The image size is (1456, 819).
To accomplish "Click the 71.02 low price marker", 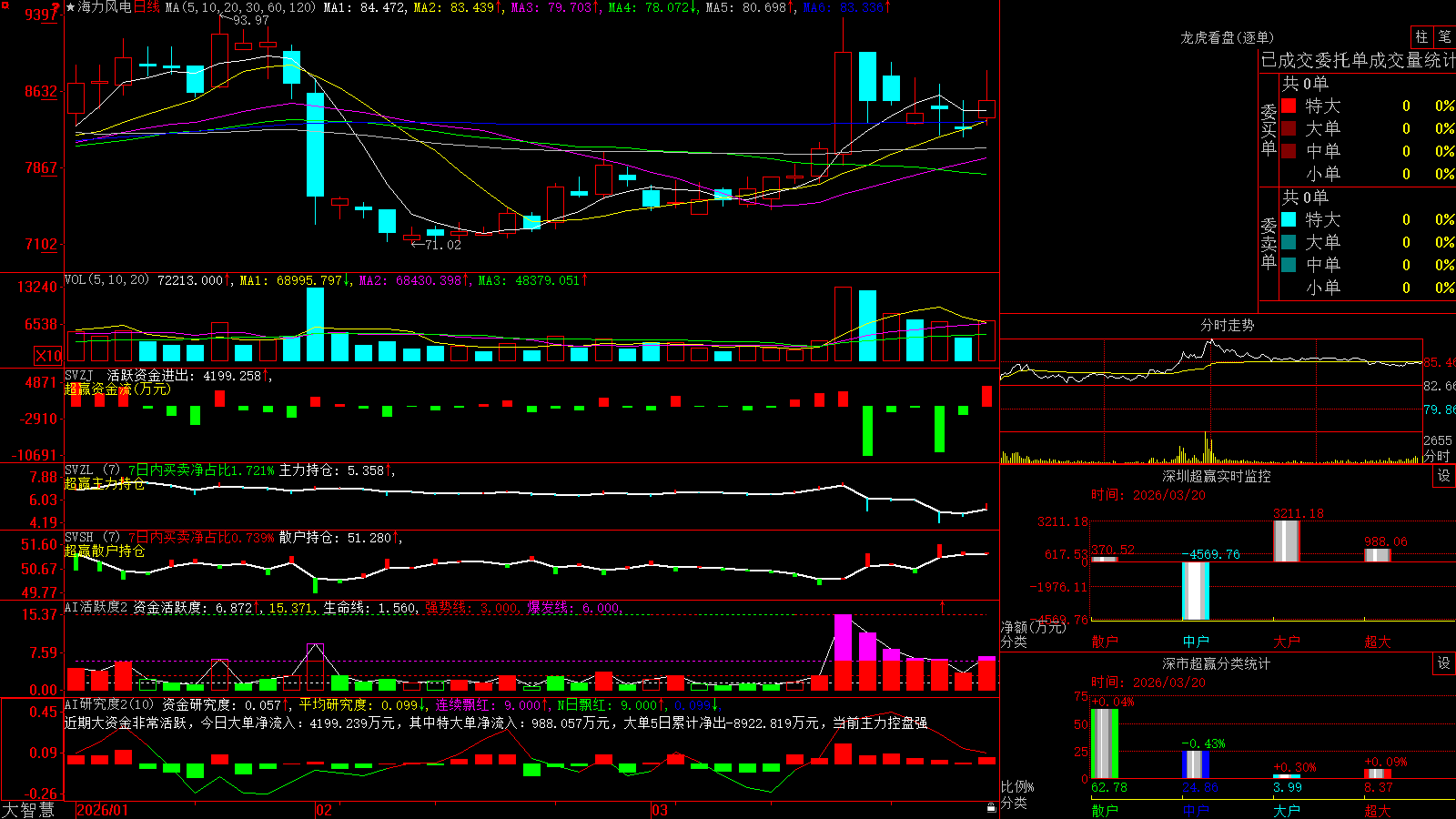I will [443, 245].
